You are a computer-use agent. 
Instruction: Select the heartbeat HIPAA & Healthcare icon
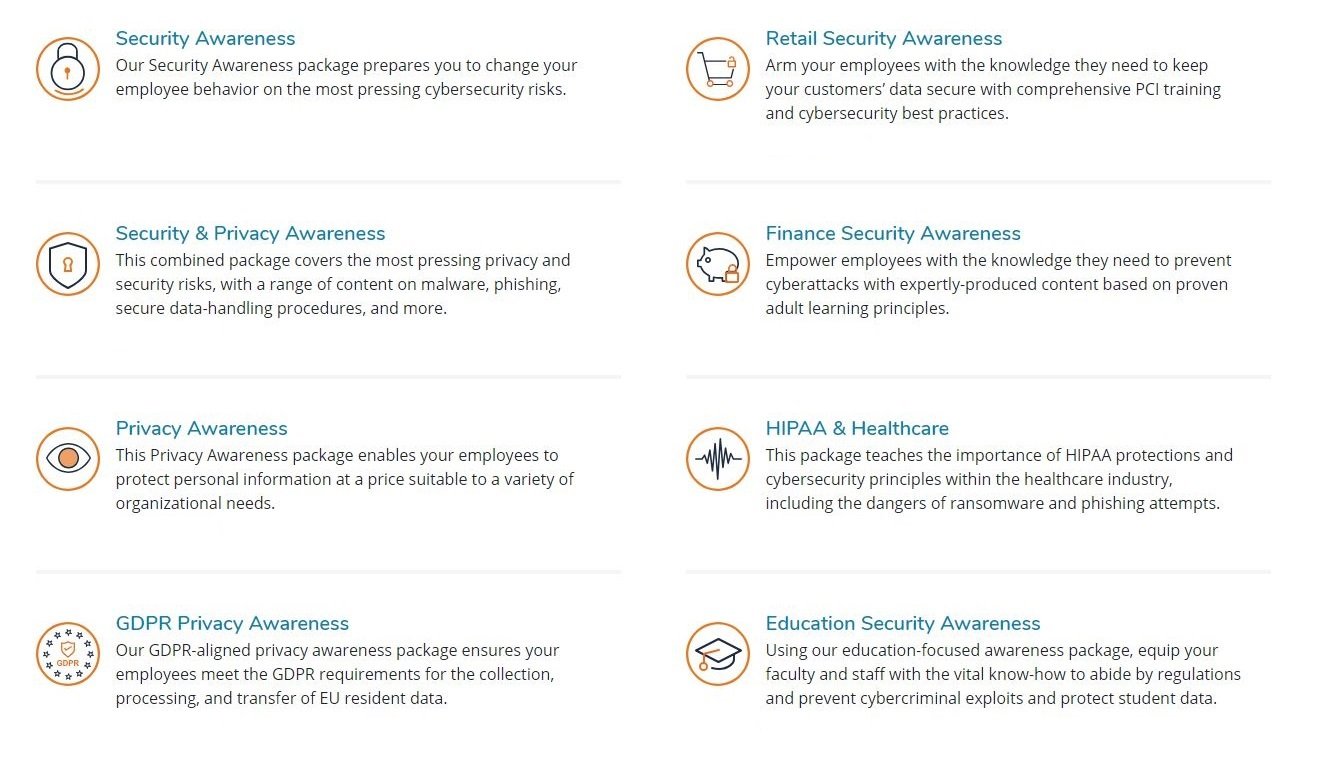coord(718,459)
